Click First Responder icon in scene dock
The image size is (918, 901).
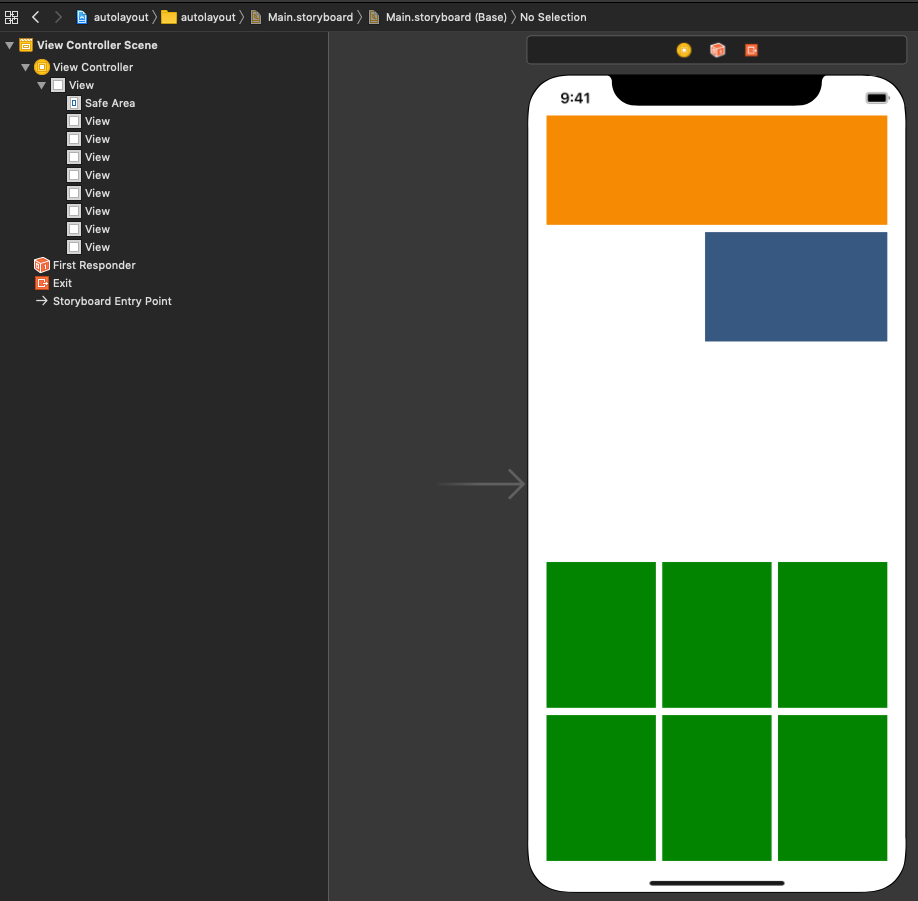pyautogui.click(x=718, y=50)
